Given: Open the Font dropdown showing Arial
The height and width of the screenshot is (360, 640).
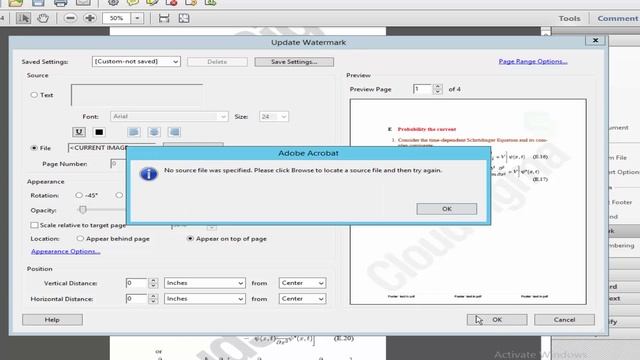Looking at the screenshot, I should click(169, 116).
